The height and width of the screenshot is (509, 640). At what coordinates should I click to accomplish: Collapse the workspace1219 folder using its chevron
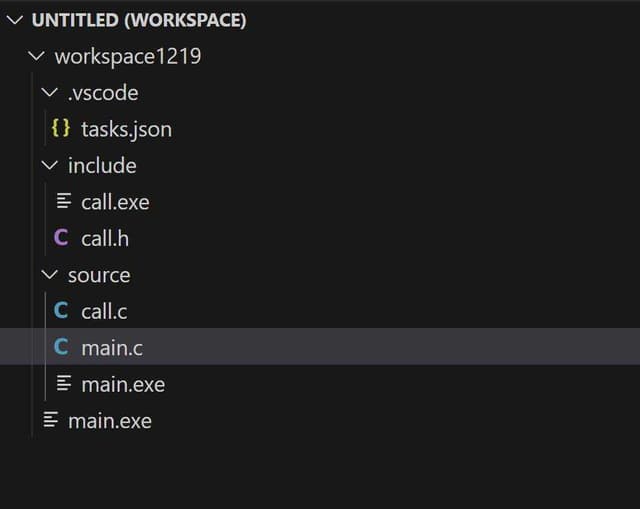pyautogui.click(x=37, y=56)
